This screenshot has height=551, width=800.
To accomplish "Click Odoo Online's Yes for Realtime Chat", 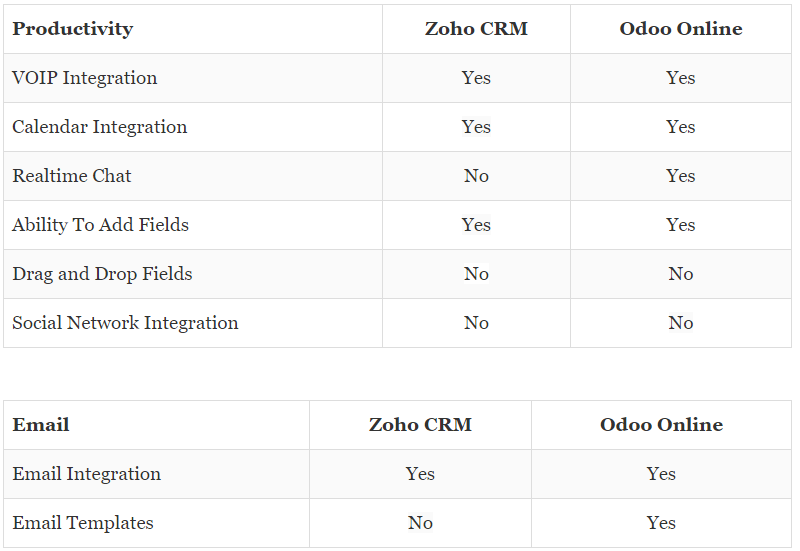I will pos(680,176).
